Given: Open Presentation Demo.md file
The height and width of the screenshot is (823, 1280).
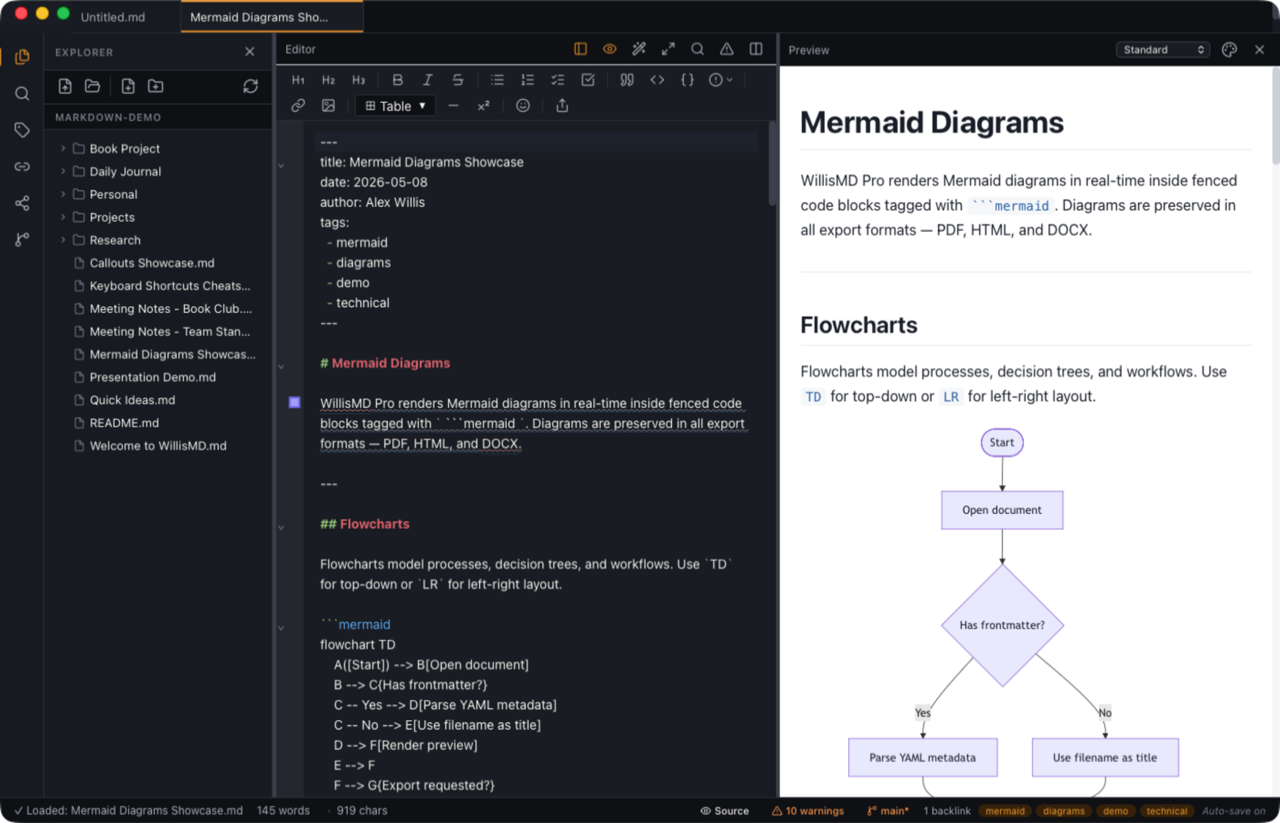Looking at the screenshot, I should click(x=153, y=378).
